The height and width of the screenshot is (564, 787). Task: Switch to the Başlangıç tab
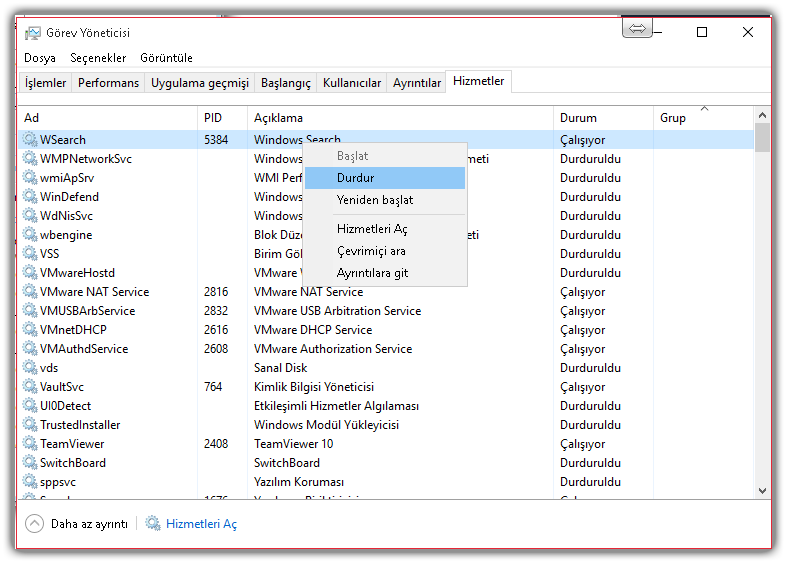coord(286,83)
